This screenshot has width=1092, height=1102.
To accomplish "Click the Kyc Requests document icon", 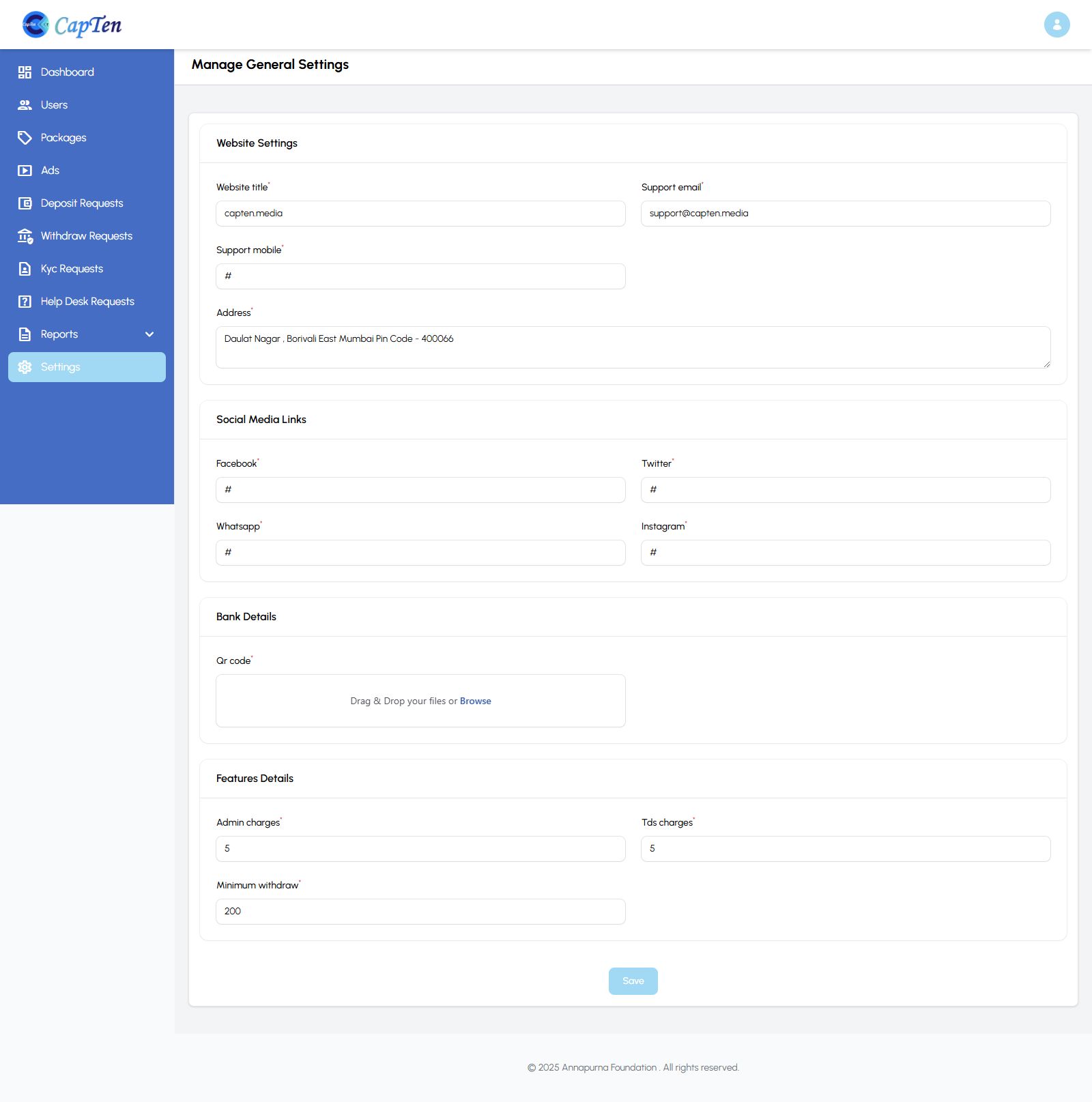I will [25, 269].
